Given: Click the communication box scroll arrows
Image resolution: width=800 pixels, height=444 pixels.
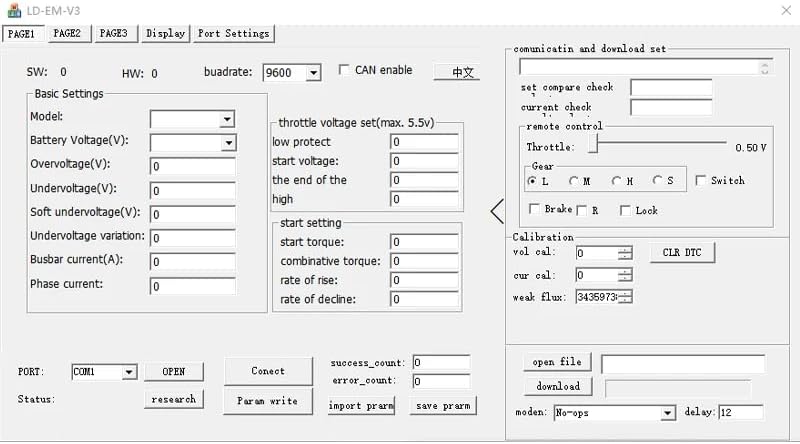Looking at the screenshot, I should pos(764,67).
